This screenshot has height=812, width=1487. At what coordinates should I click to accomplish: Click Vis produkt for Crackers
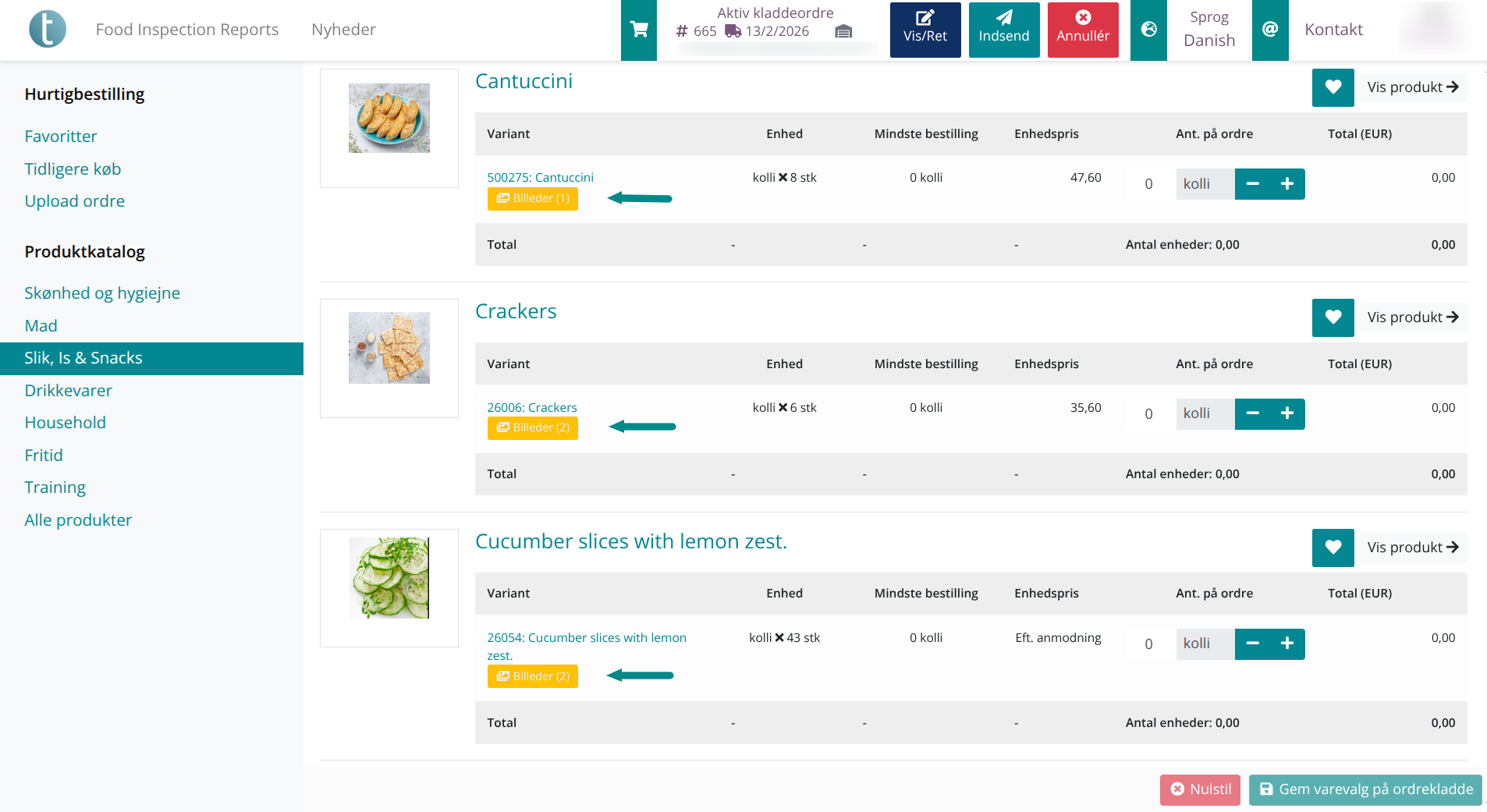point(1413,317)
